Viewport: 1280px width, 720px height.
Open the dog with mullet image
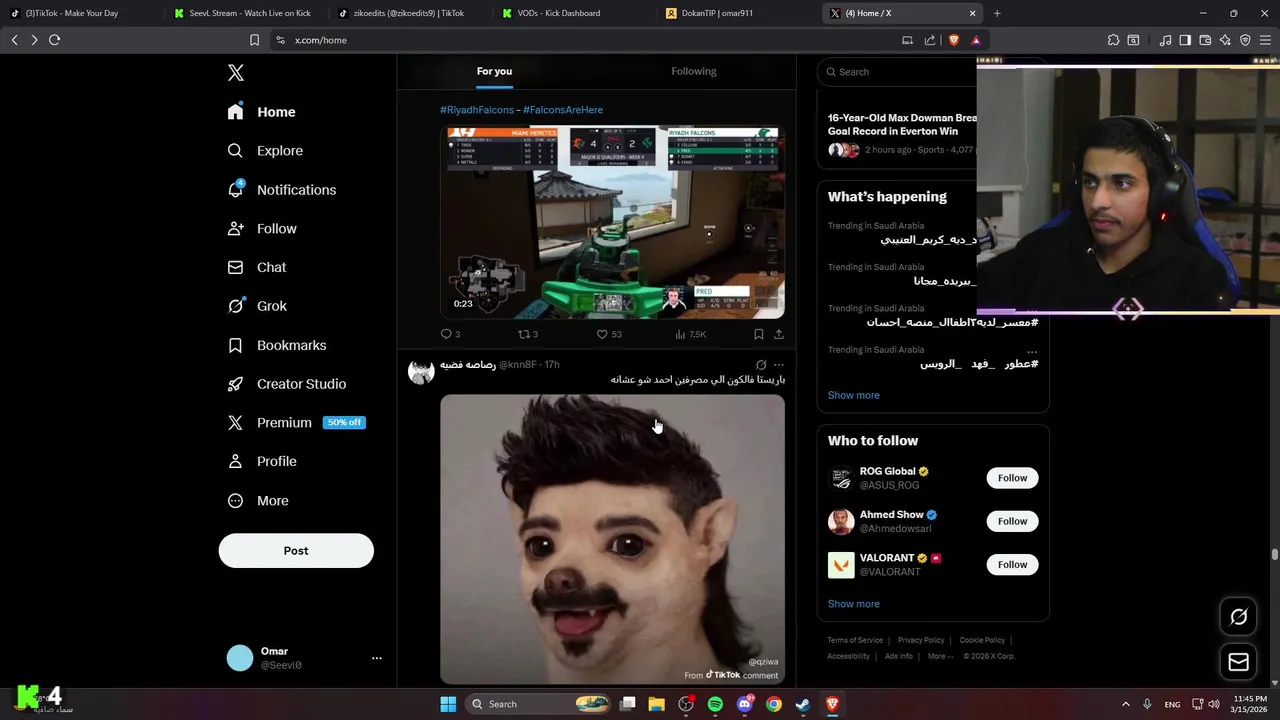tap(612, 539)
